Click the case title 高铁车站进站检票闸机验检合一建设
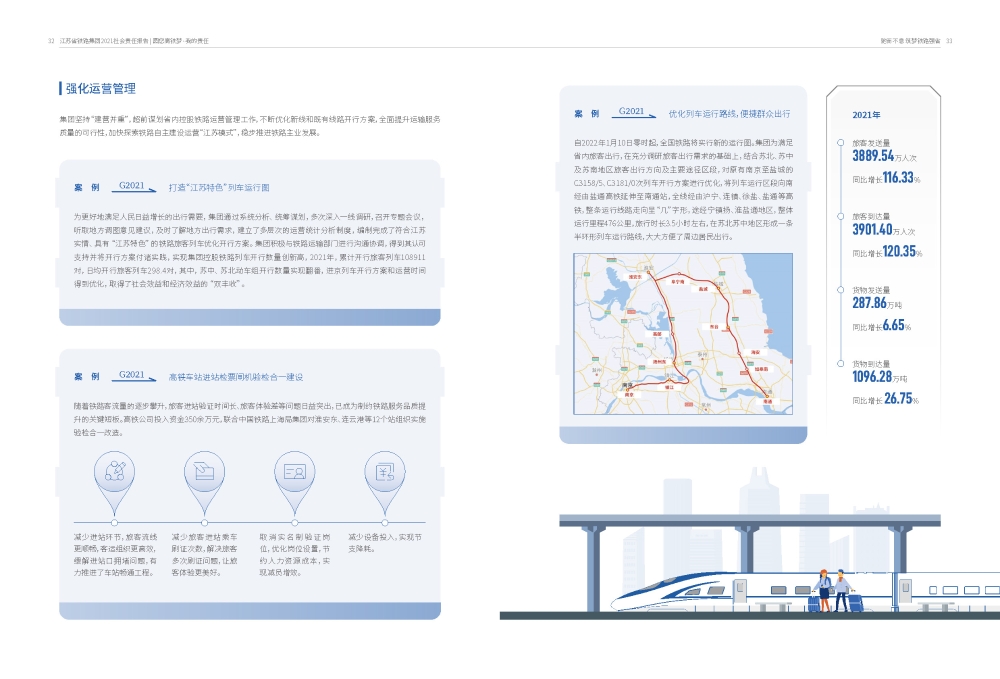Image resolution: width=1000 pixels, height=679 pixels. pyautogui.click(x=235, y=377)
